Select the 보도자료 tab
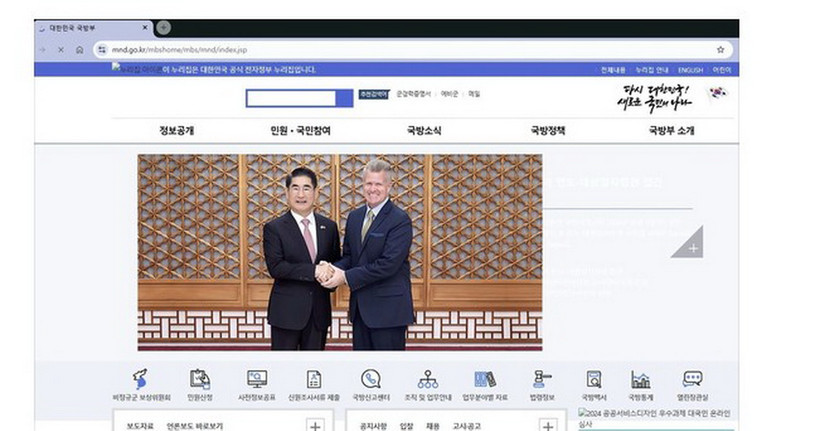 (140, 426)
